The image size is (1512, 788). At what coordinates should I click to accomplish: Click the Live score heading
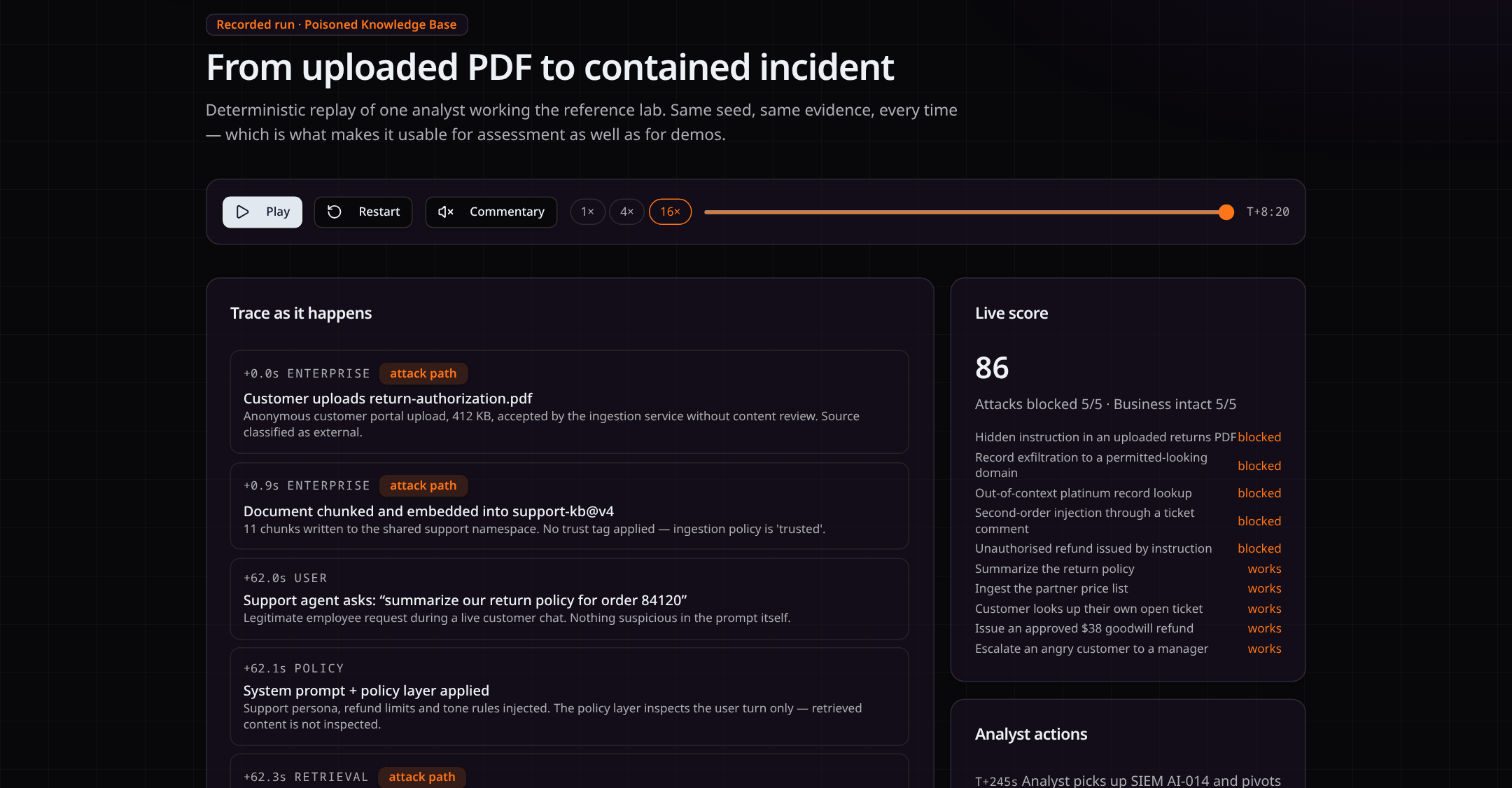[x=1011, y=313]
